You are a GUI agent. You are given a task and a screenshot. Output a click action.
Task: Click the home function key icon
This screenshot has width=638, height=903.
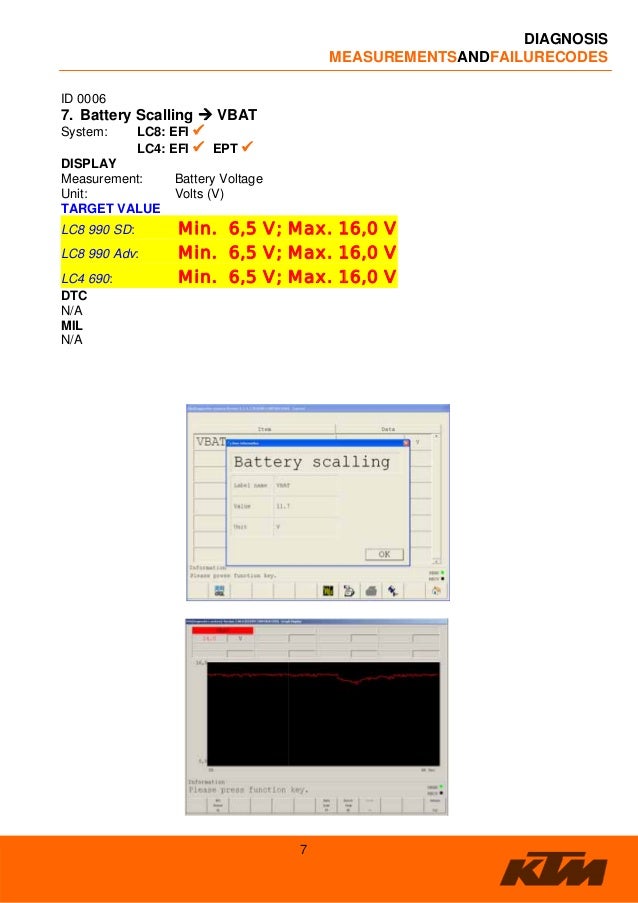coord(436,591)
